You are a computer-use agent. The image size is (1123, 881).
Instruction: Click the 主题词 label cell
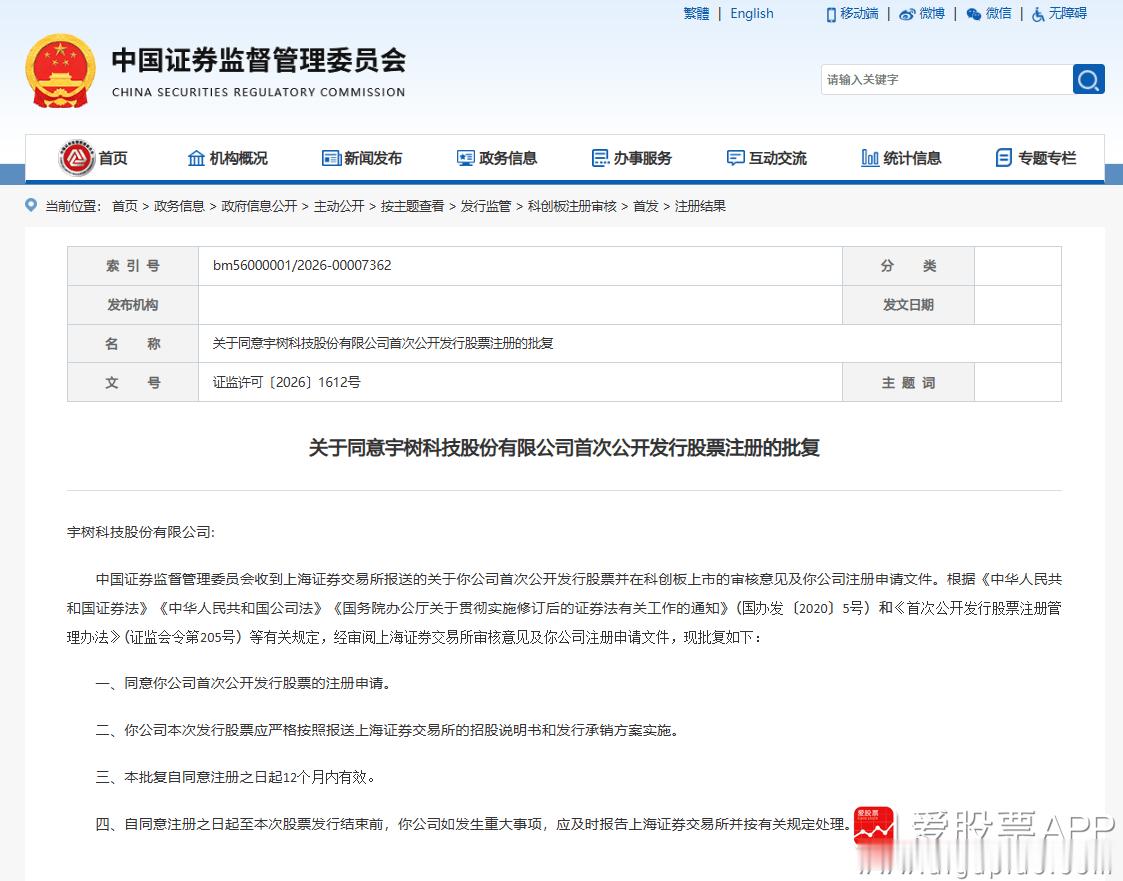[x=908, y=382]
